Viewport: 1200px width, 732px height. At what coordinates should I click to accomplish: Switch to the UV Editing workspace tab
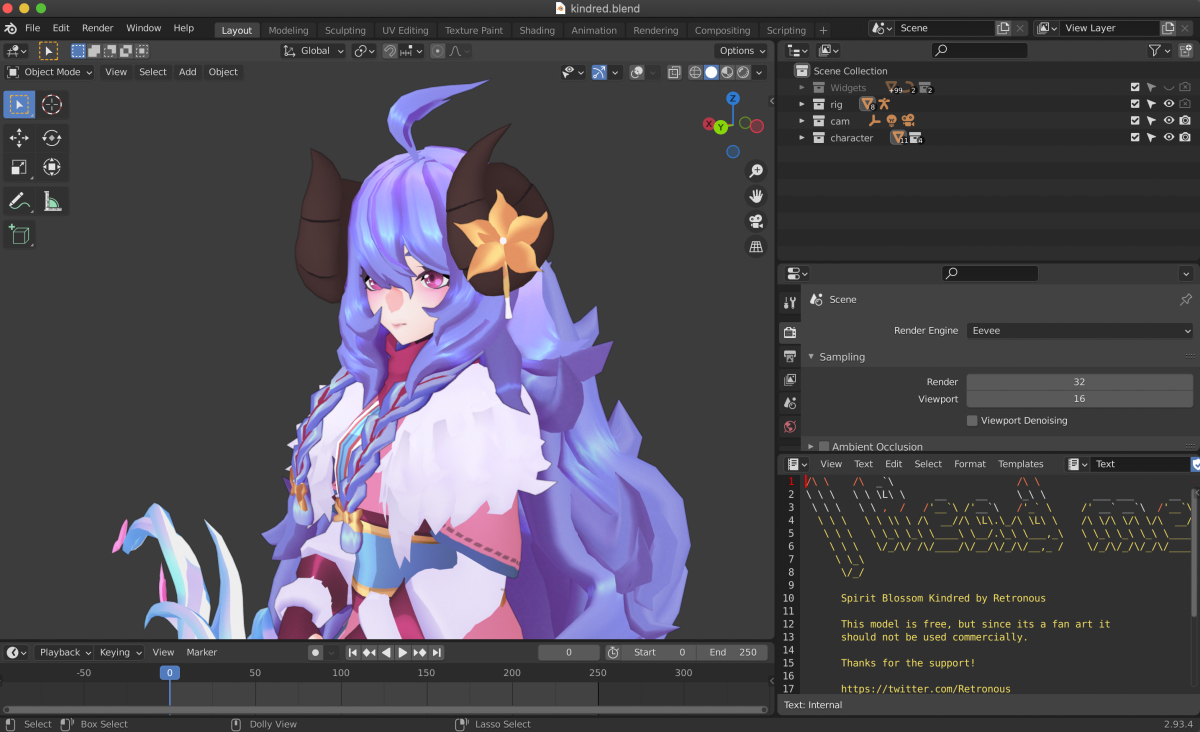pos(405,30)
